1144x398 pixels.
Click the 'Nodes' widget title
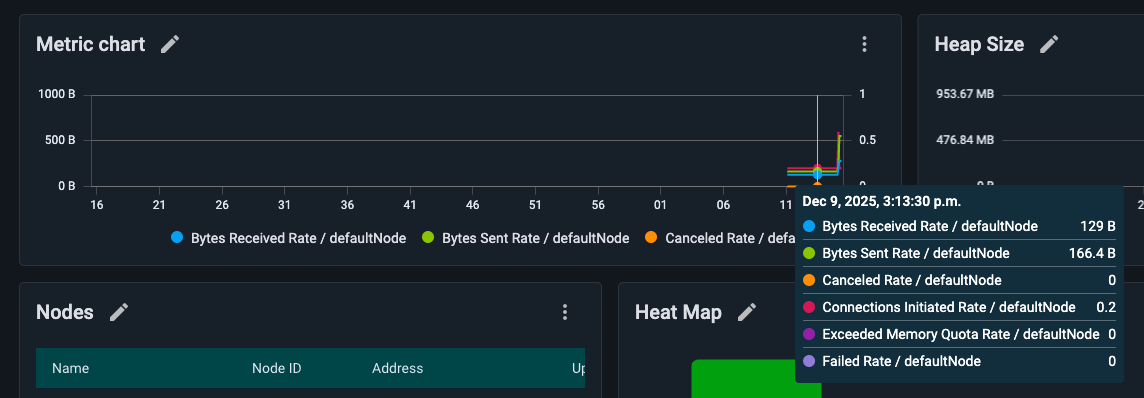pyautogui.click(x=65, y=313)
